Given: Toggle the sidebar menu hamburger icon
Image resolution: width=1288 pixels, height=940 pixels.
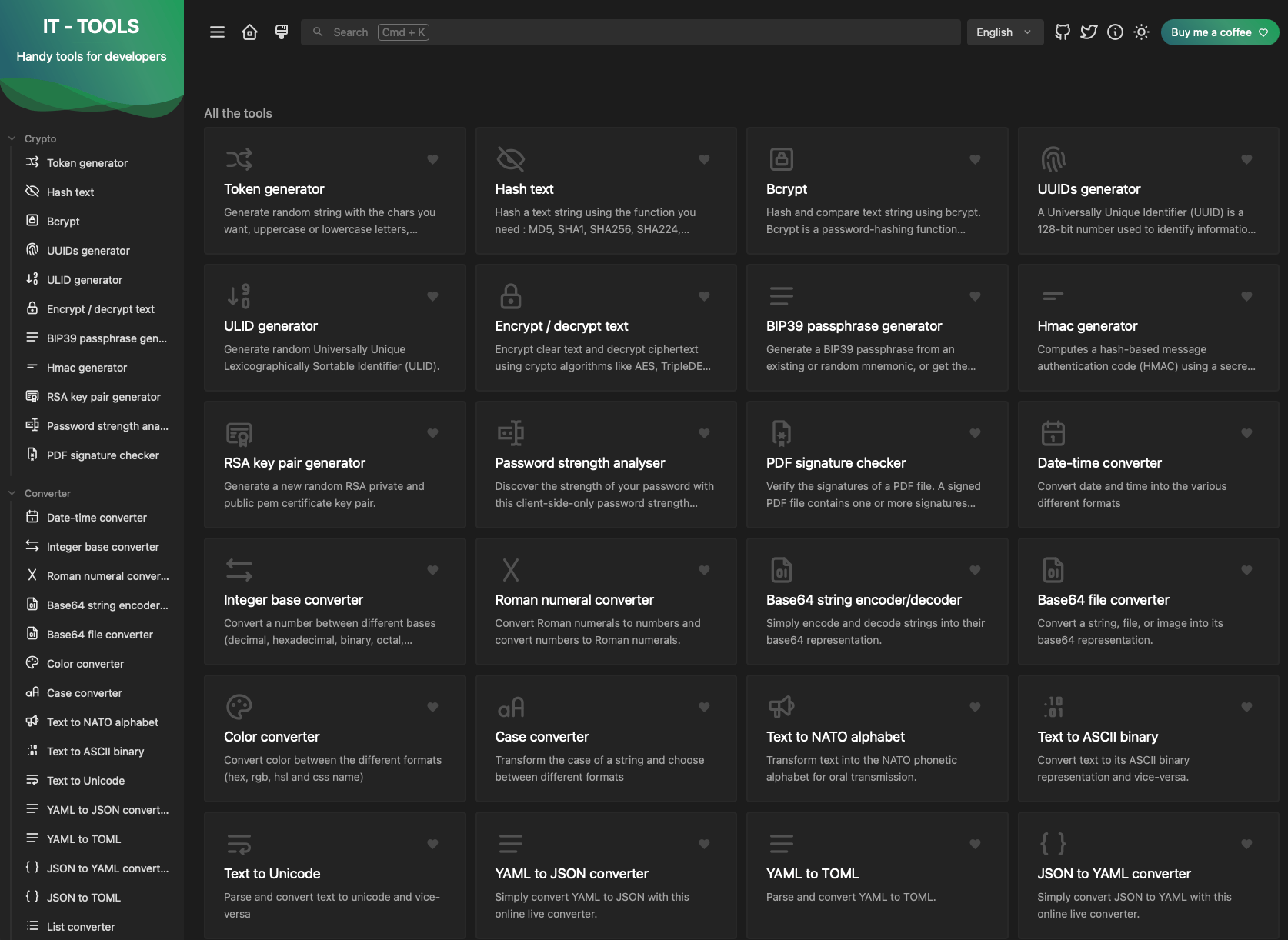Looking at the screenshot, I should click(217, 32).
